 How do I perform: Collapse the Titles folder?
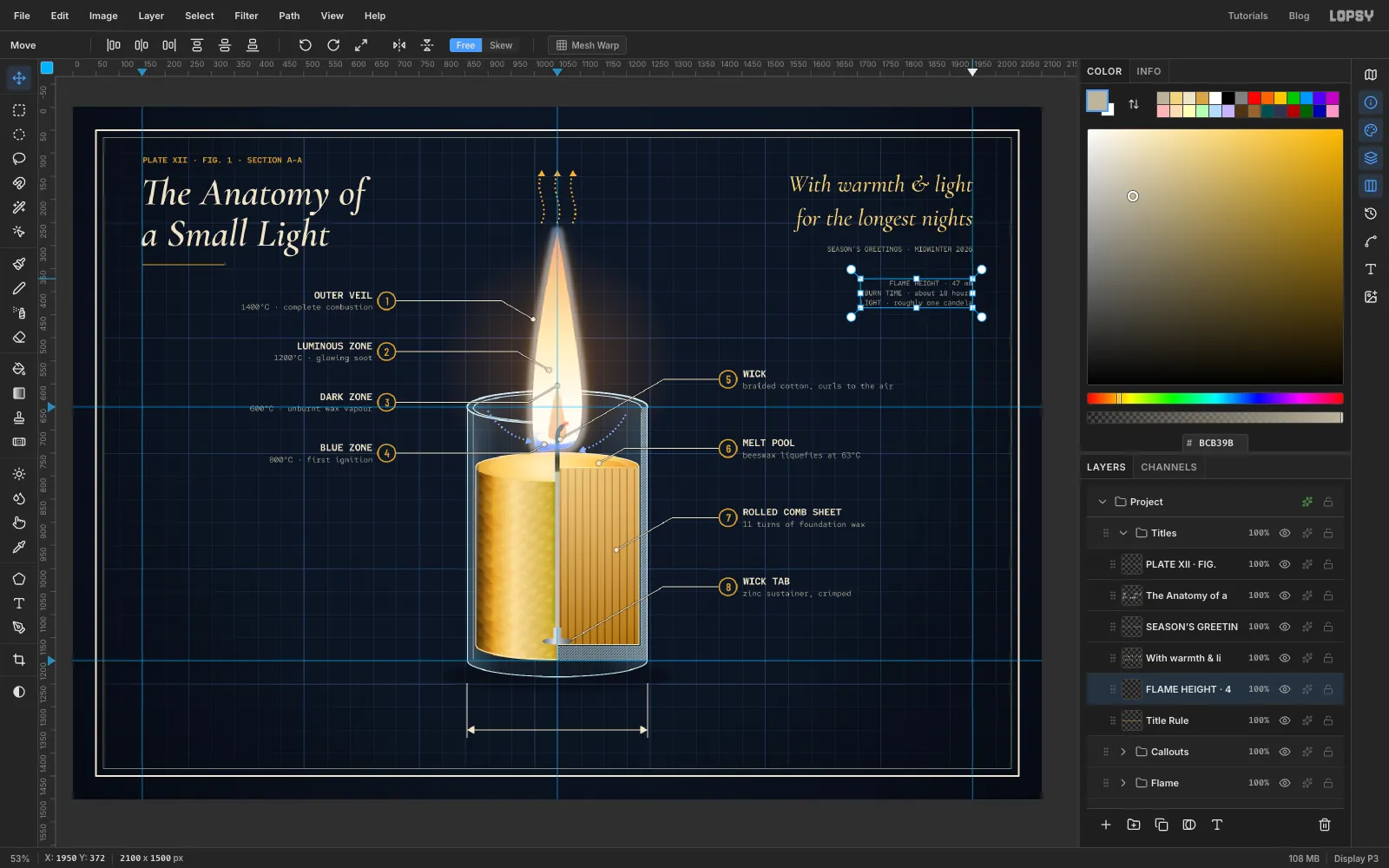(1123, 533)
